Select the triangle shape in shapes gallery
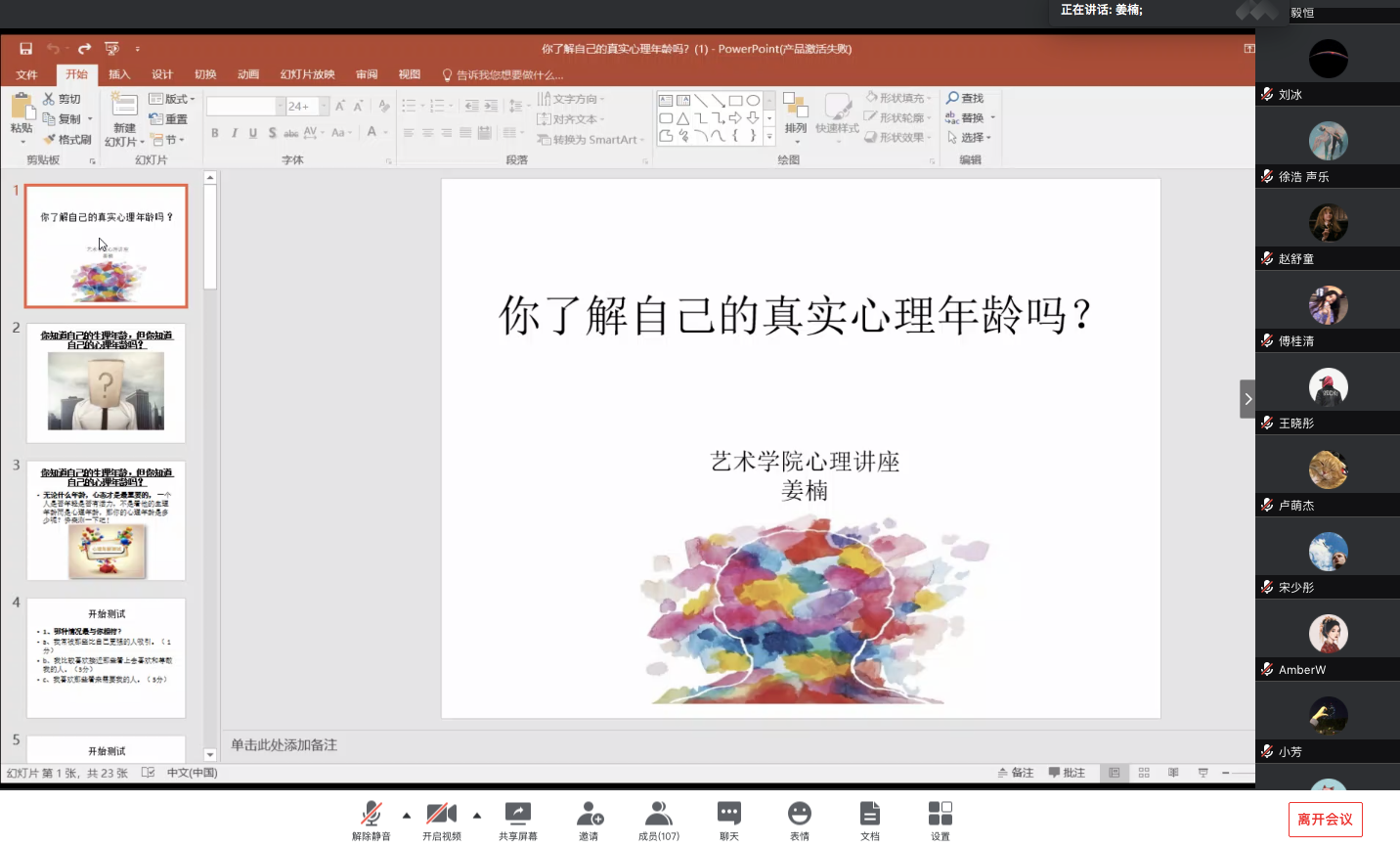The height and width of the screenshot is (848, 1400). (x=683, y=117)
